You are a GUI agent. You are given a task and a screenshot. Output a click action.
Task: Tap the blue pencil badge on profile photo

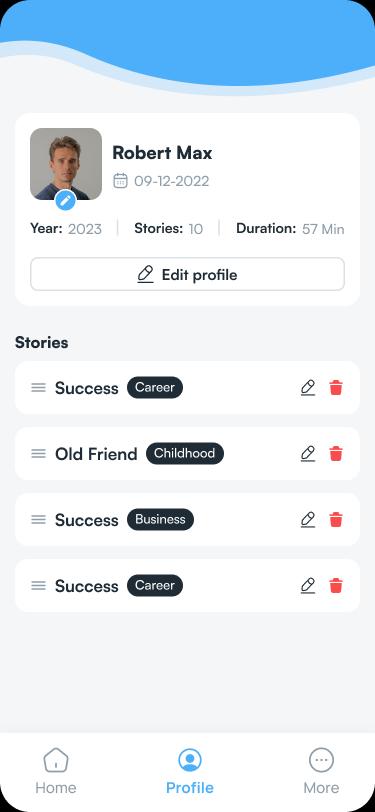point(65,200)
